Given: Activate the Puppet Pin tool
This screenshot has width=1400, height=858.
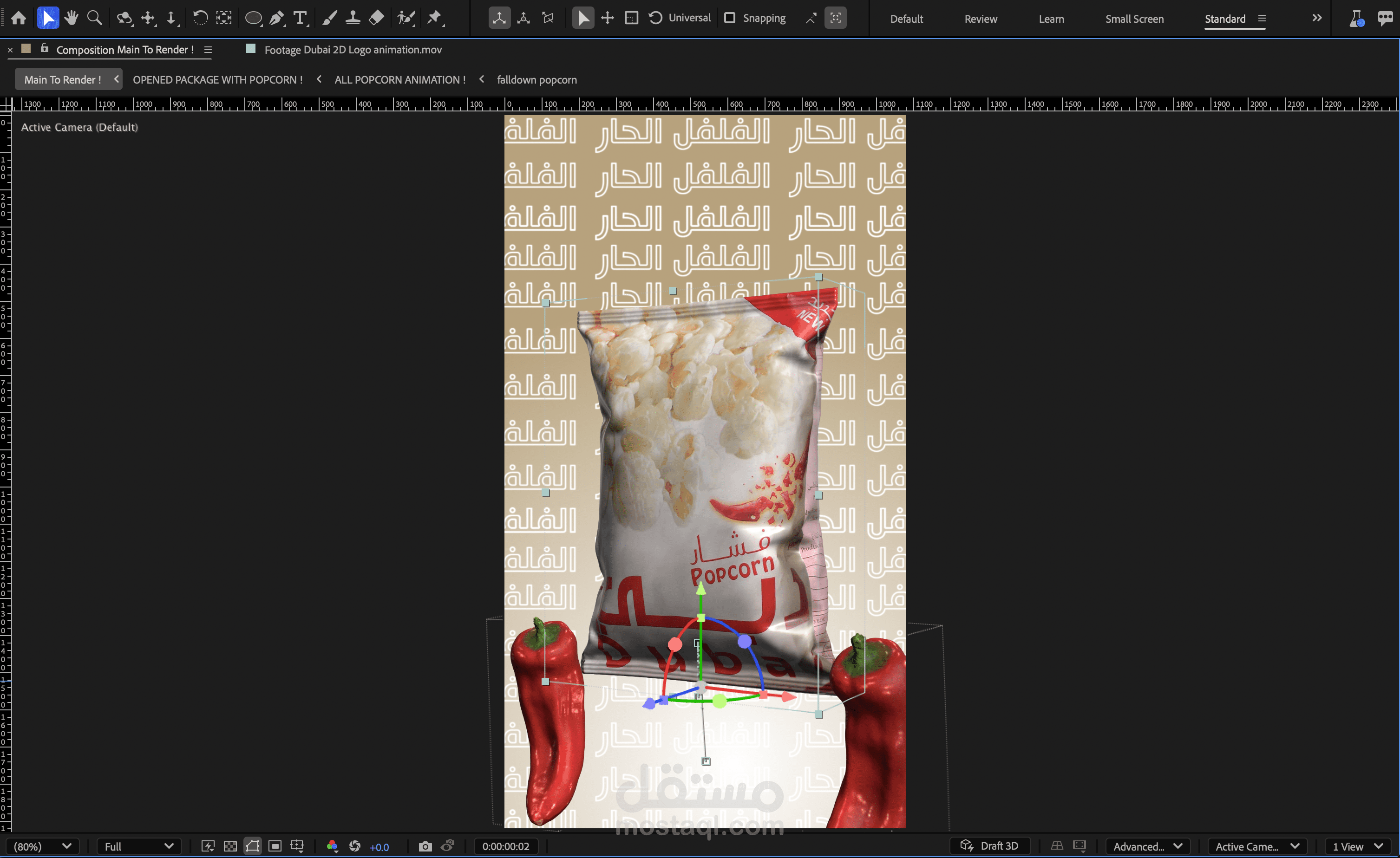Looking at the screenshot, I should (435, 18).
